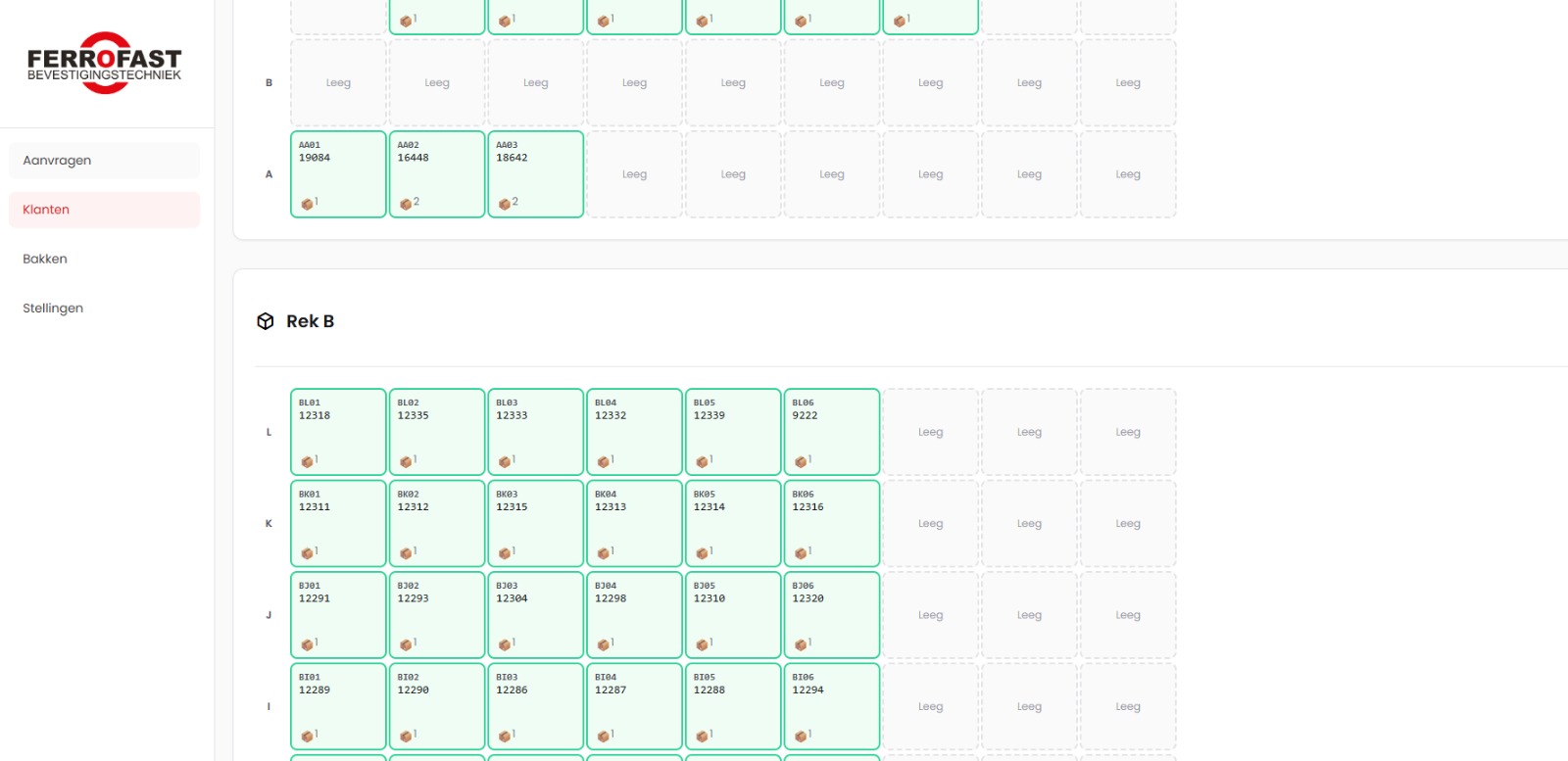Select bin slot BK03 with 12315
Viewport: 1568px width, 761px height.
click(x=535, y=523)
